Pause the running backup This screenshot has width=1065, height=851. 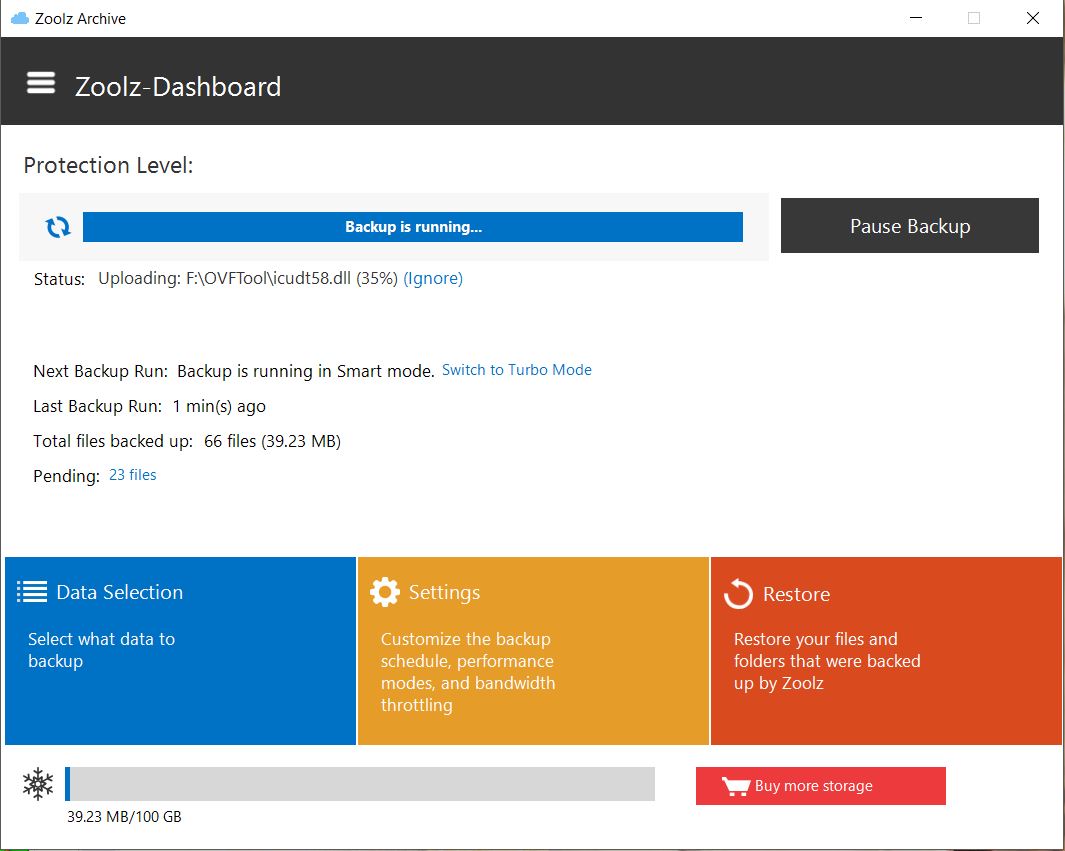click(x=909, y=226)
